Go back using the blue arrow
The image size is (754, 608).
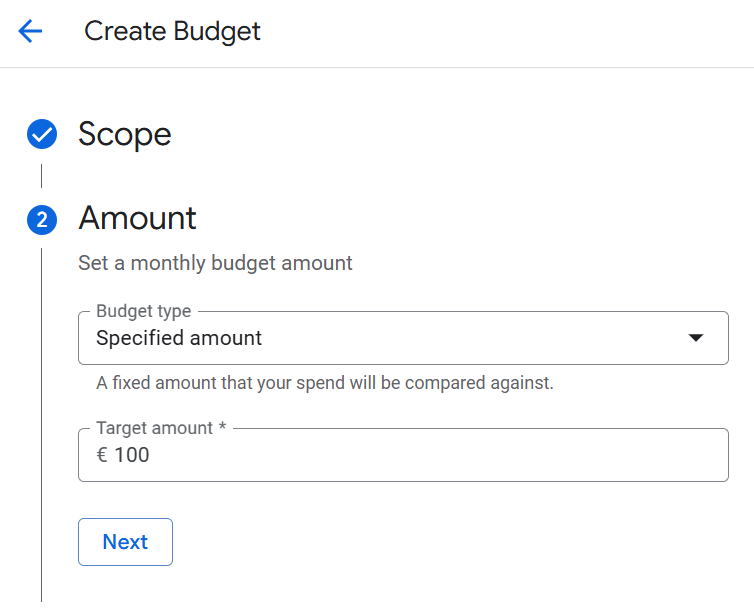[x=30, y=31]
